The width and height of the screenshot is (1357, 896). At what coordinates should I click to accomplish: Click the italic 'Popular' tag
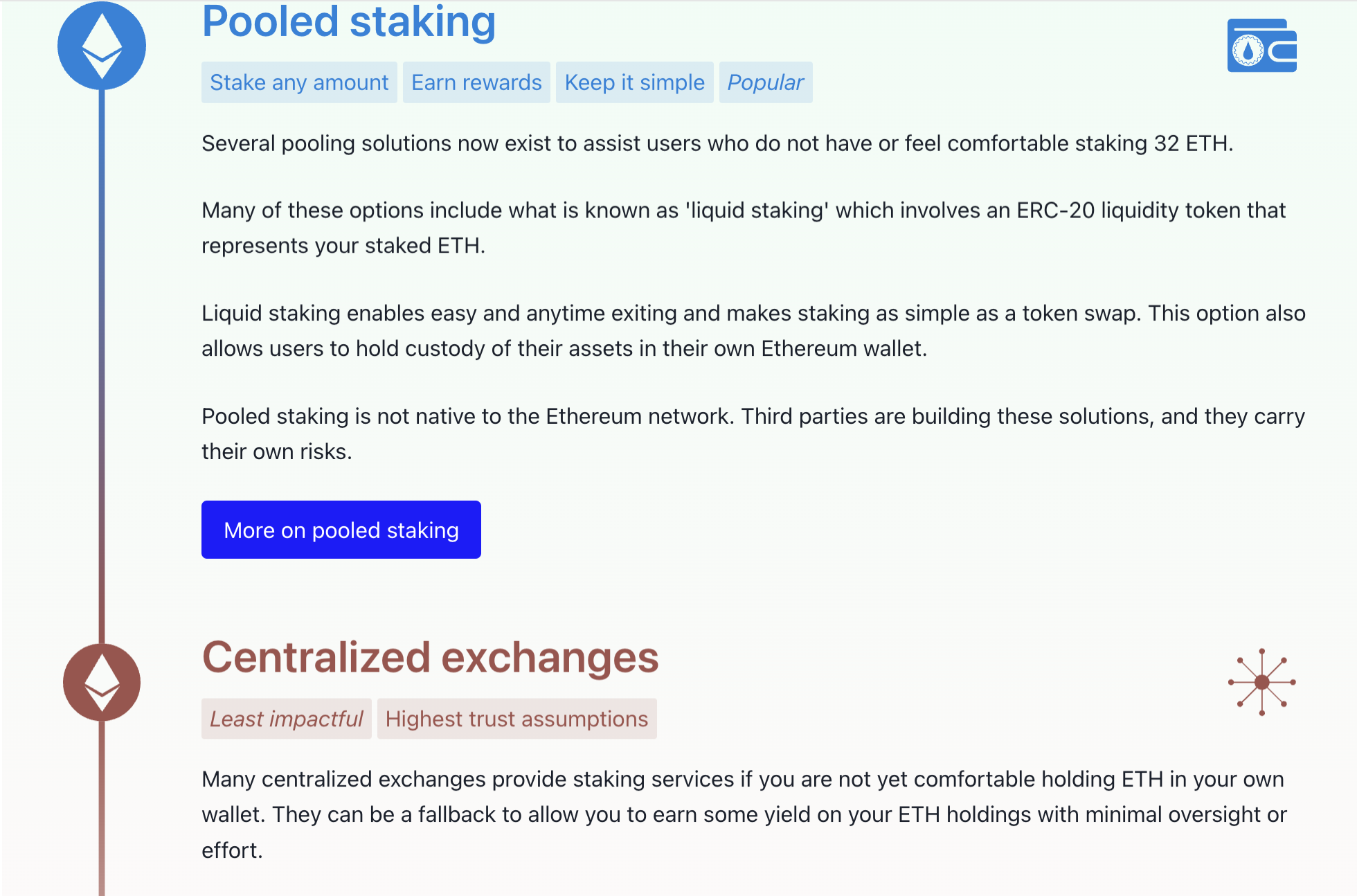[765, 82]
